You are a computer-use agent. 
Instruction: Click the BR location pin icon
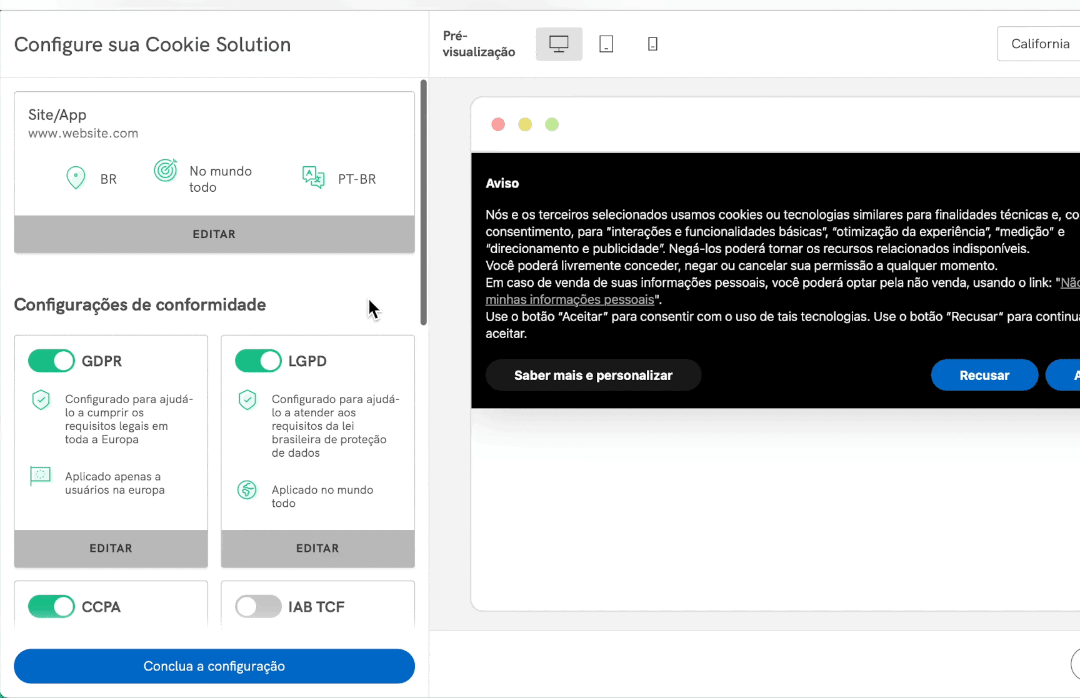click(x=75, y=179)
